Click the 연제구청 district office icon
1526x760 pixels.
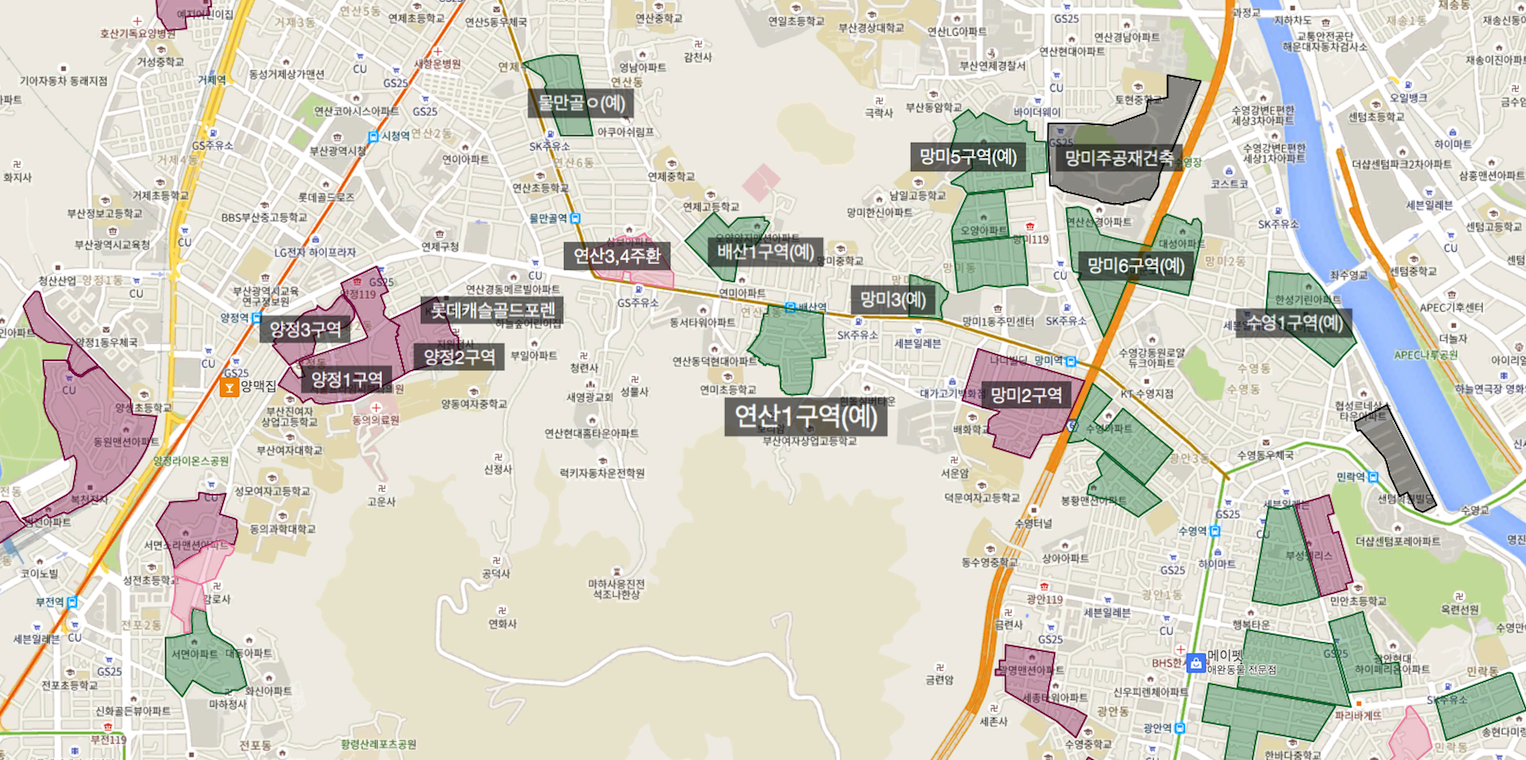point(441,233)
